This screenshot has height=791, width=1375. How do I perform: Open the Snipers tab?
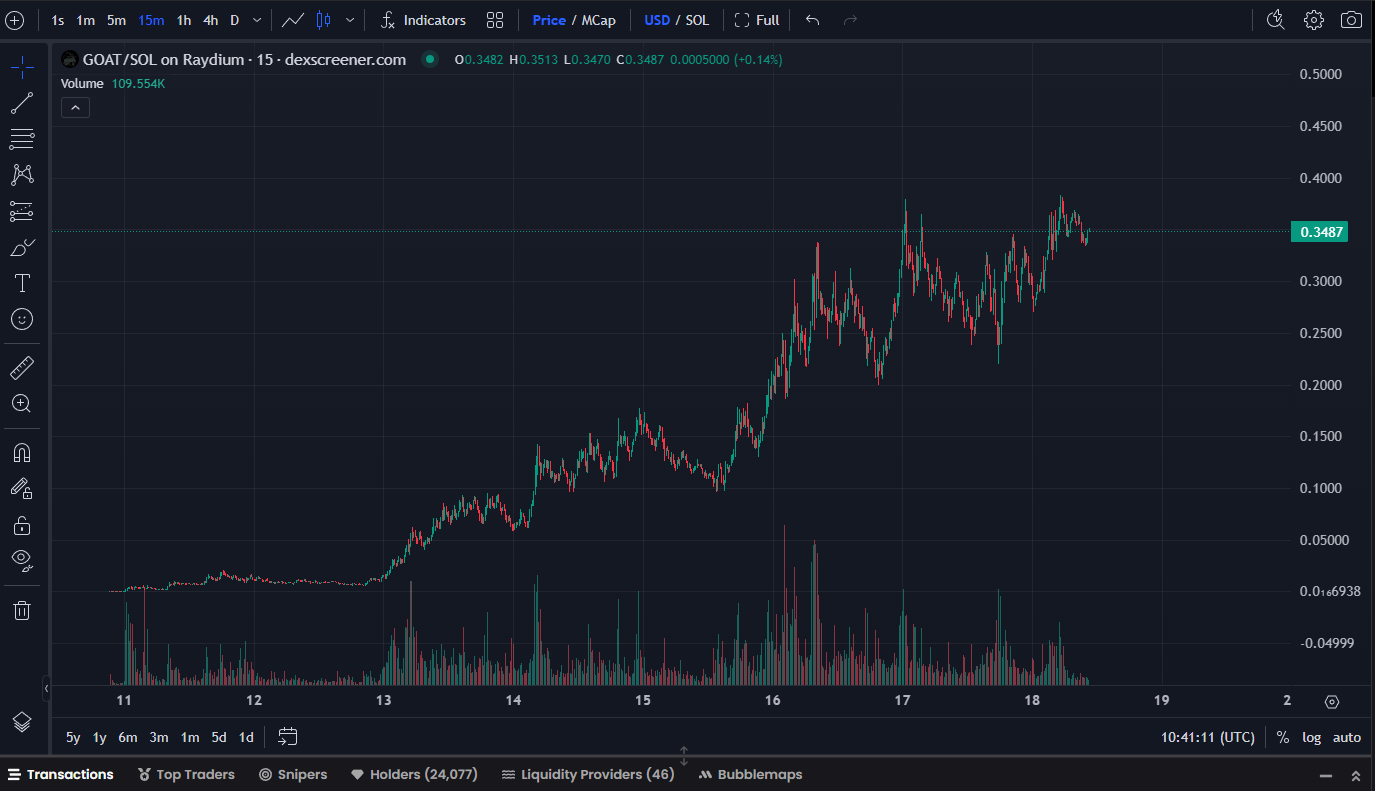293,775
